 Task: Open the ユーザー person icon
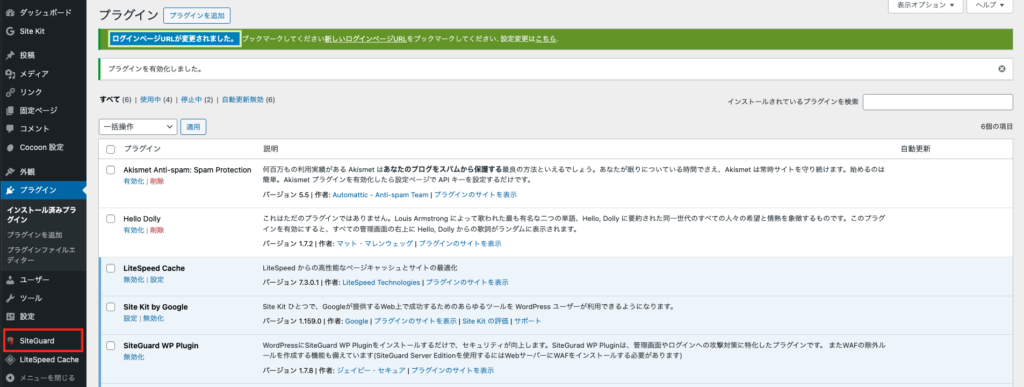point(10,280)
